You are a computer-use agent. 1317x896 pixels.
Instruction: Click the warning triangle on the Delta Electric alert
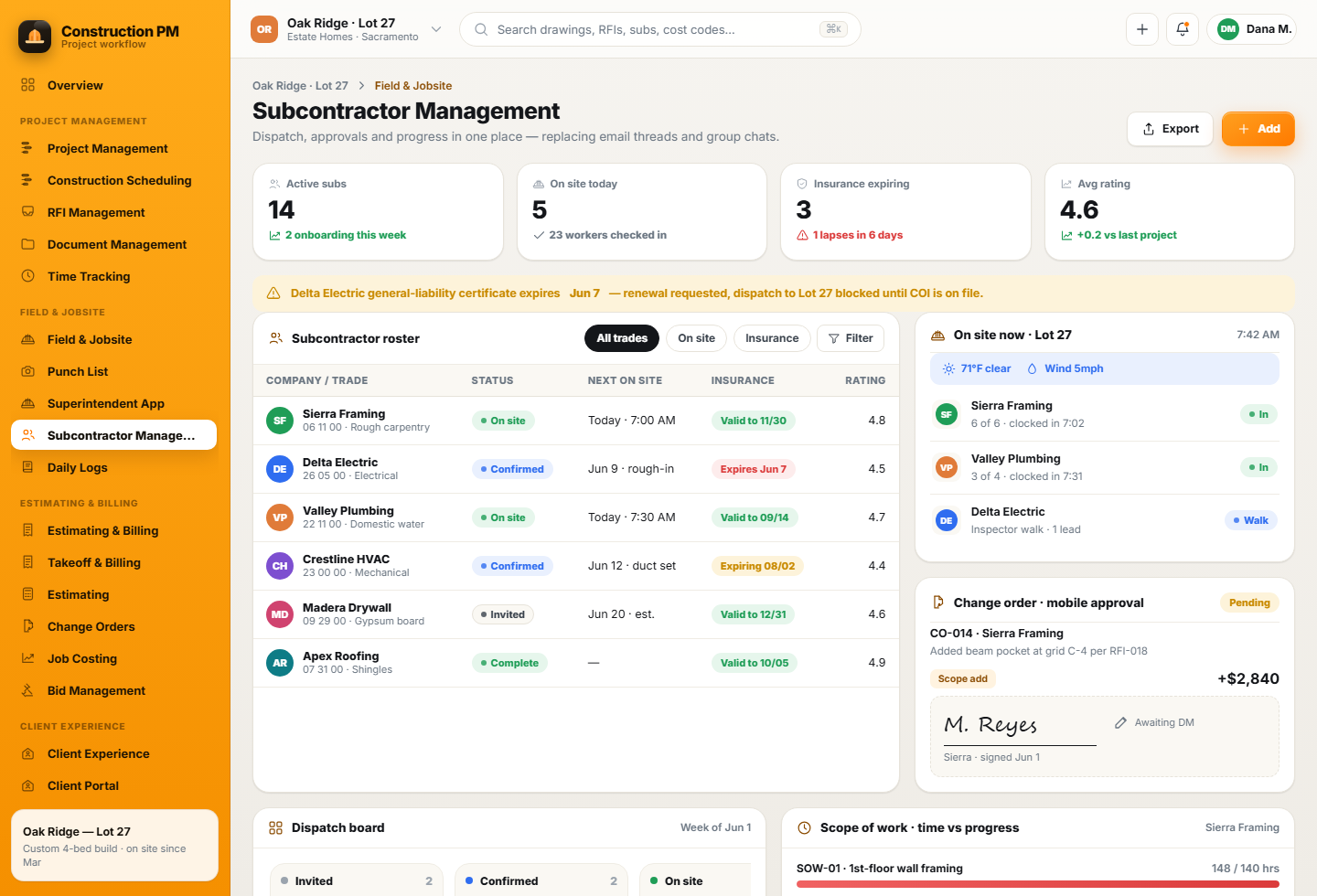(x=273, y=293)
